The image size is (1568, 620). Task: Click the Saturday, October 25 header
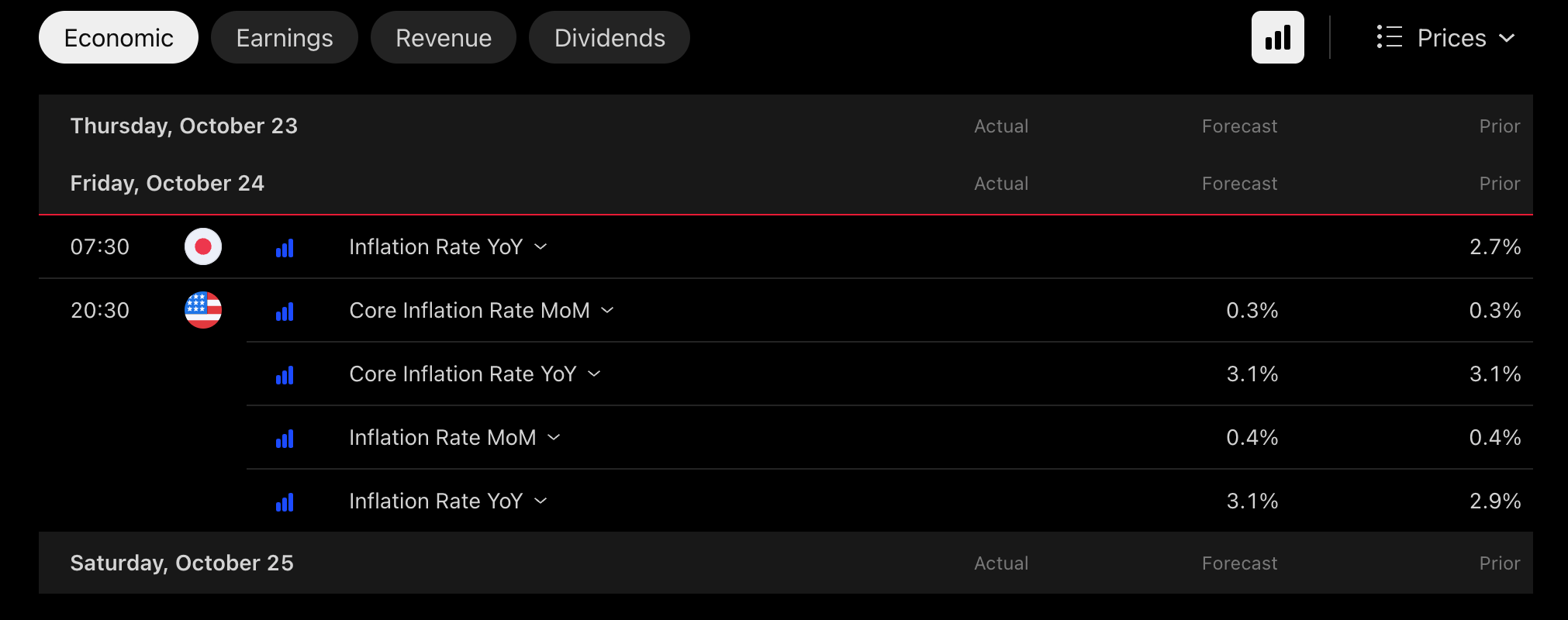tap(182, 563)
